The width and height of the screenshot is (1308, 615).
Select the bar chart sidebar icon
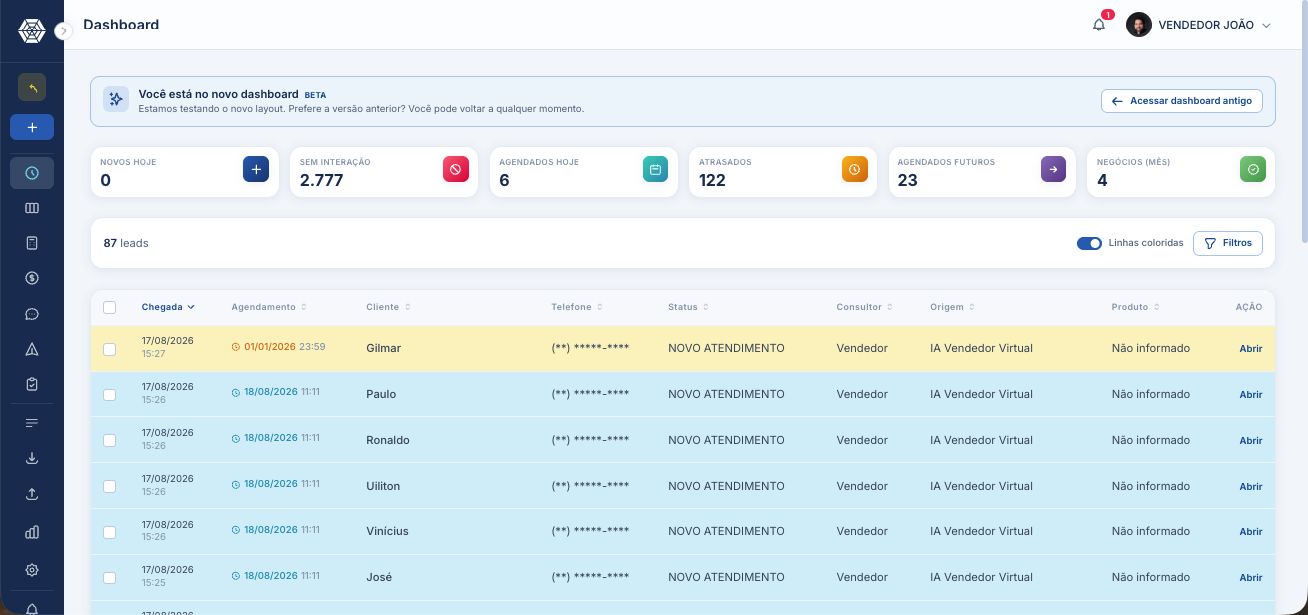click(32, 533)
